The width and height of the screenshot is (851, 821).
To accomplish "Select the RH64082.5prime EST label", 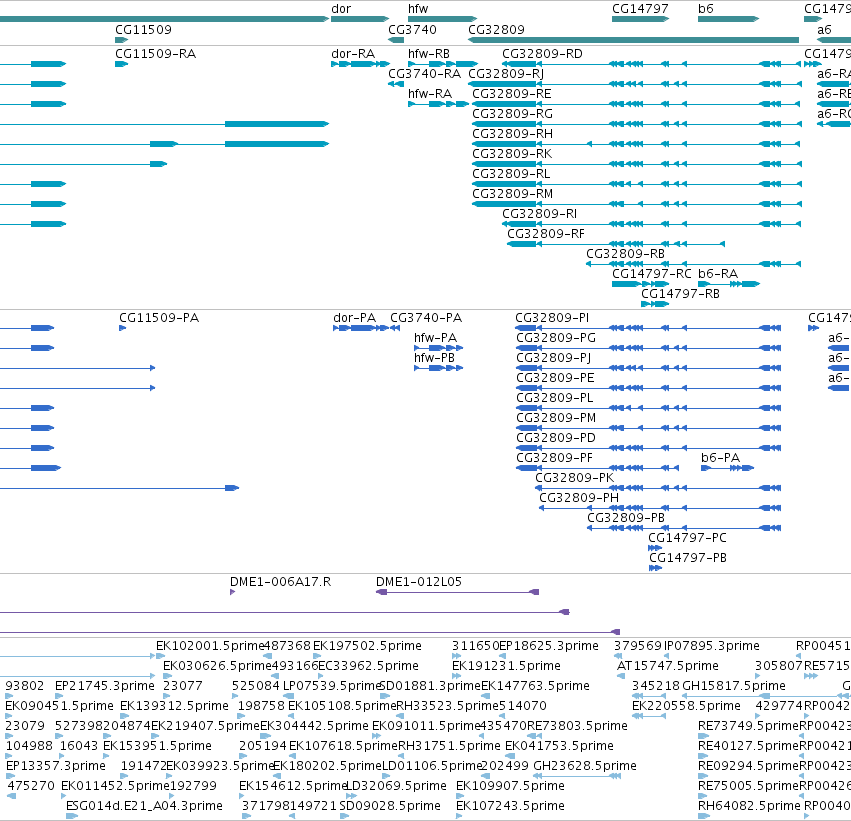I will (749, 806).
